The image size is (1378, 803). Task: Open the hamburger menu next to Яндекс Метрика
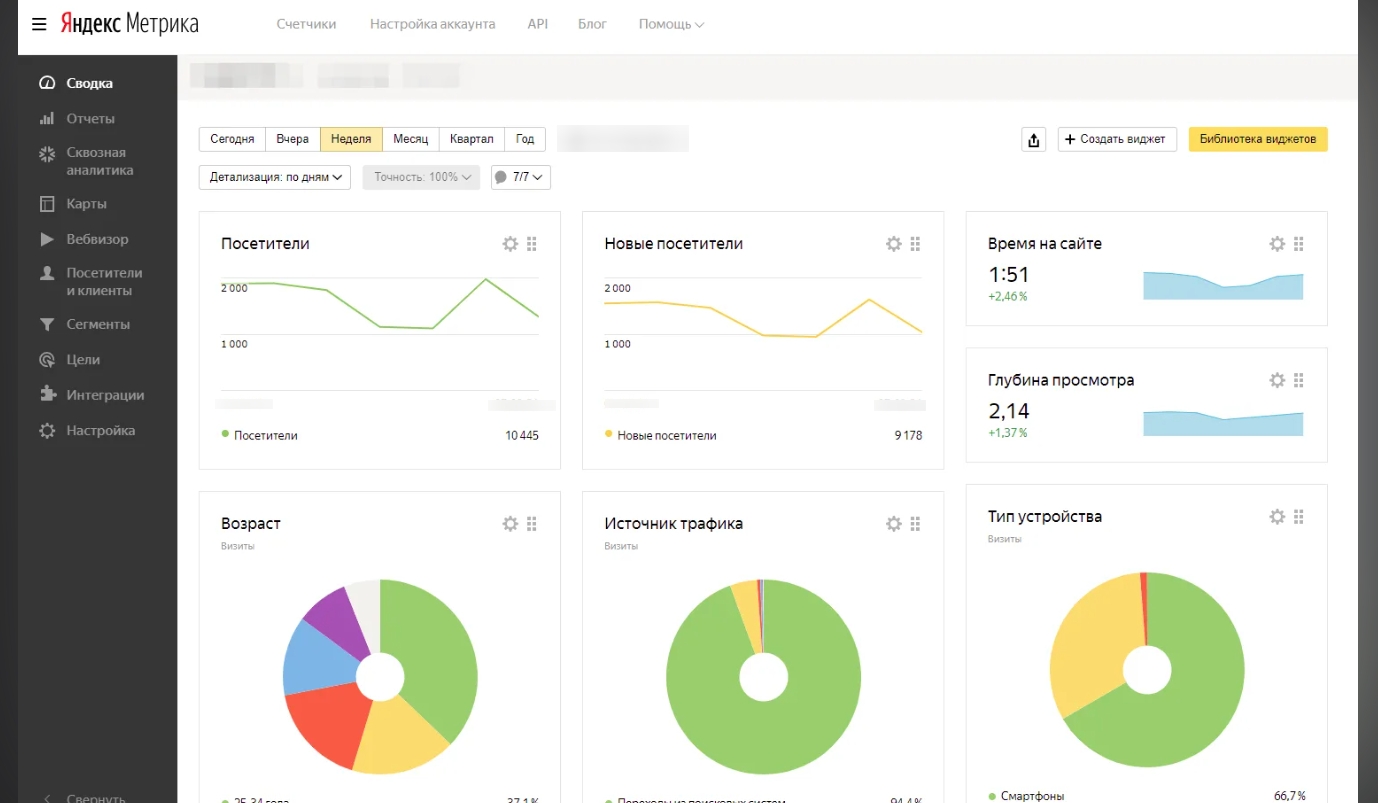pos(39,24)
